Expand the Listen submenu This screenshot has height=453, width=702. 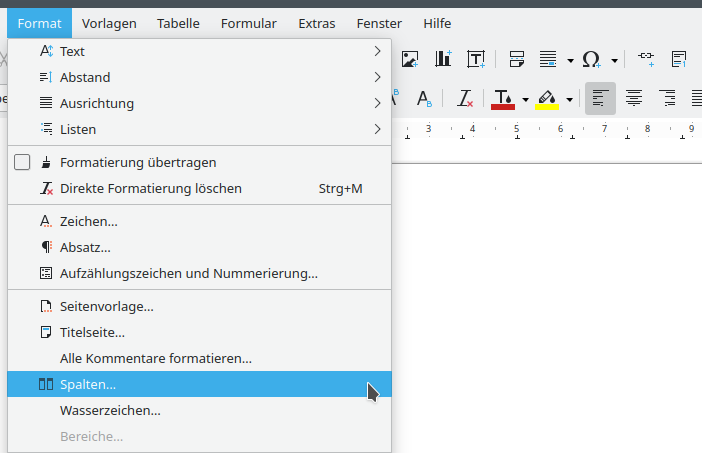[x=200, y=129]
